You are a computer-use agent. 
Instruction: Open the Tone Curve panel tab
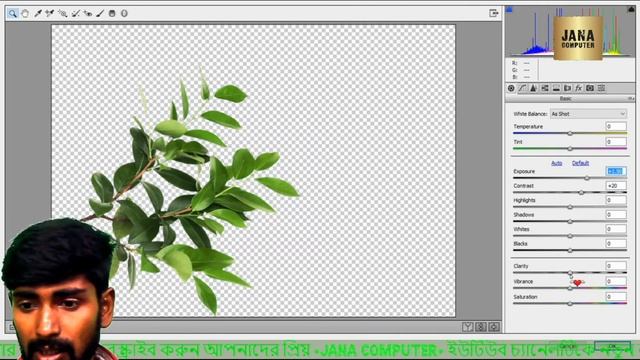pyautogui.click(x=522, y=88)
